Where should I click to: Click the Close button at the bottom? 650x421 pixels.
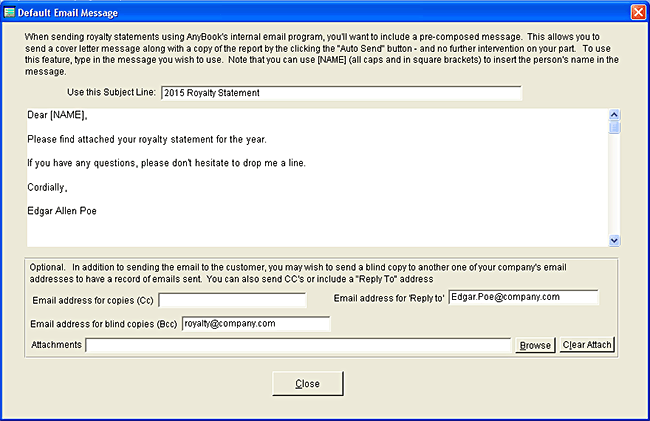[x=308, y=384]
